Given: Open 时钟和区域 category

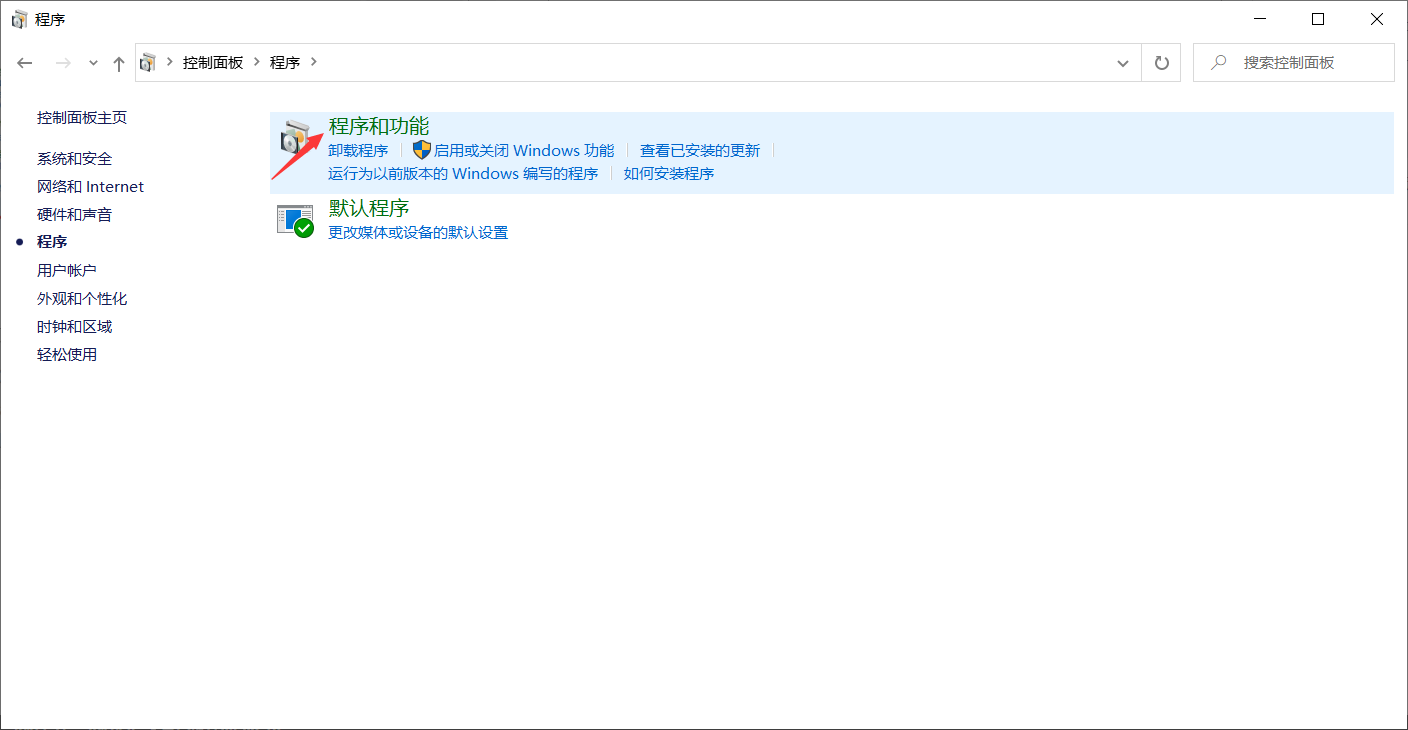Looking at the screenshot, I should click(74, 326).
